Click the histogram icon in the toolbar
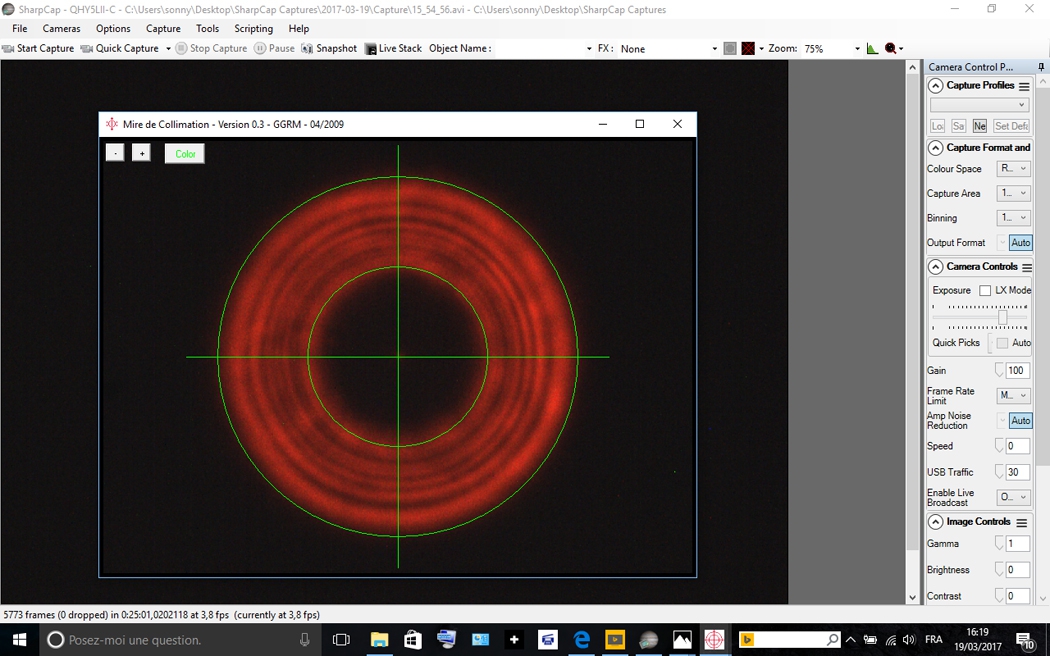The width and height of the screenshot is (1050, 656). click(x=872, y=48)
